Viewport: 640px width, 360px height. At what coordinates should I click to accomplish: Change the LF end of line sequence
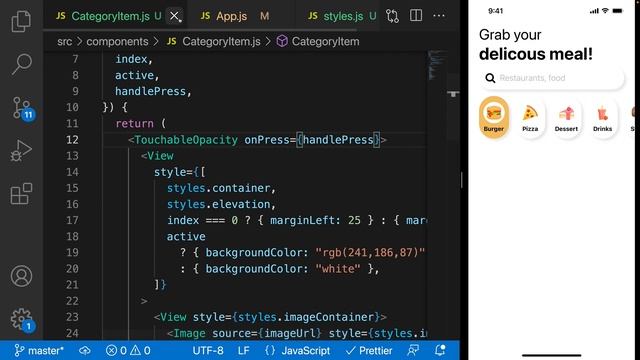244,350
